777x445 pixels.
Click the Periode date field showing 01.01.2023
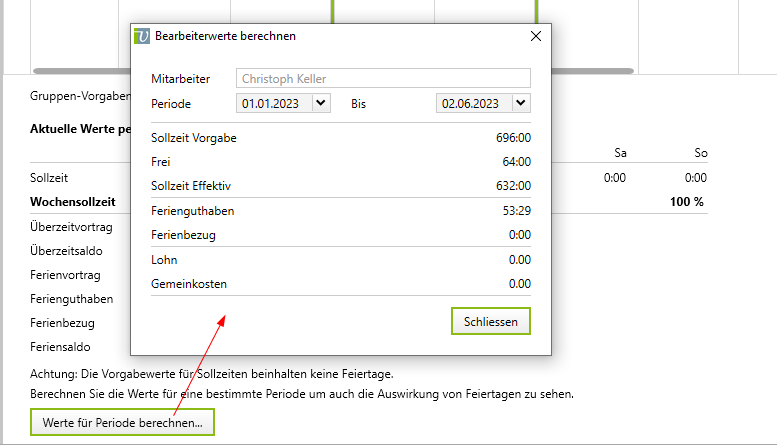coord(273,103)
